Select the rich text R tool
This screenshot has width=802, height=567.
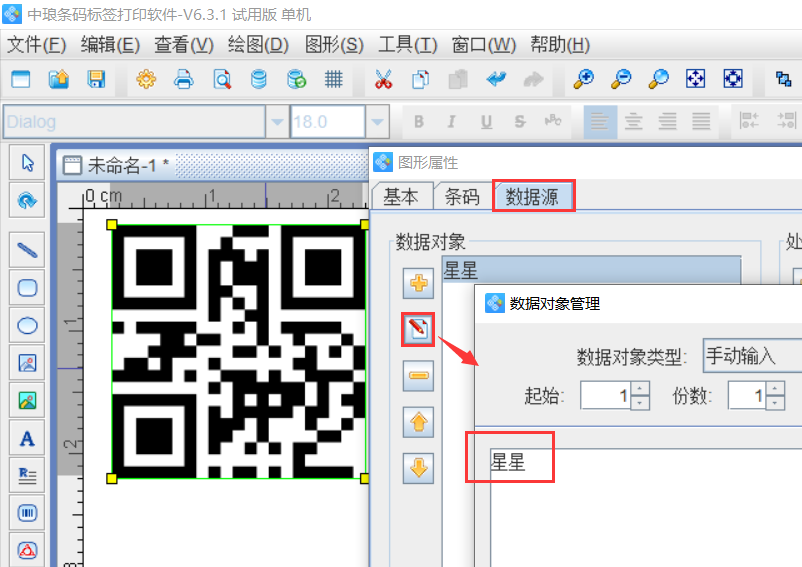(27, 475)
